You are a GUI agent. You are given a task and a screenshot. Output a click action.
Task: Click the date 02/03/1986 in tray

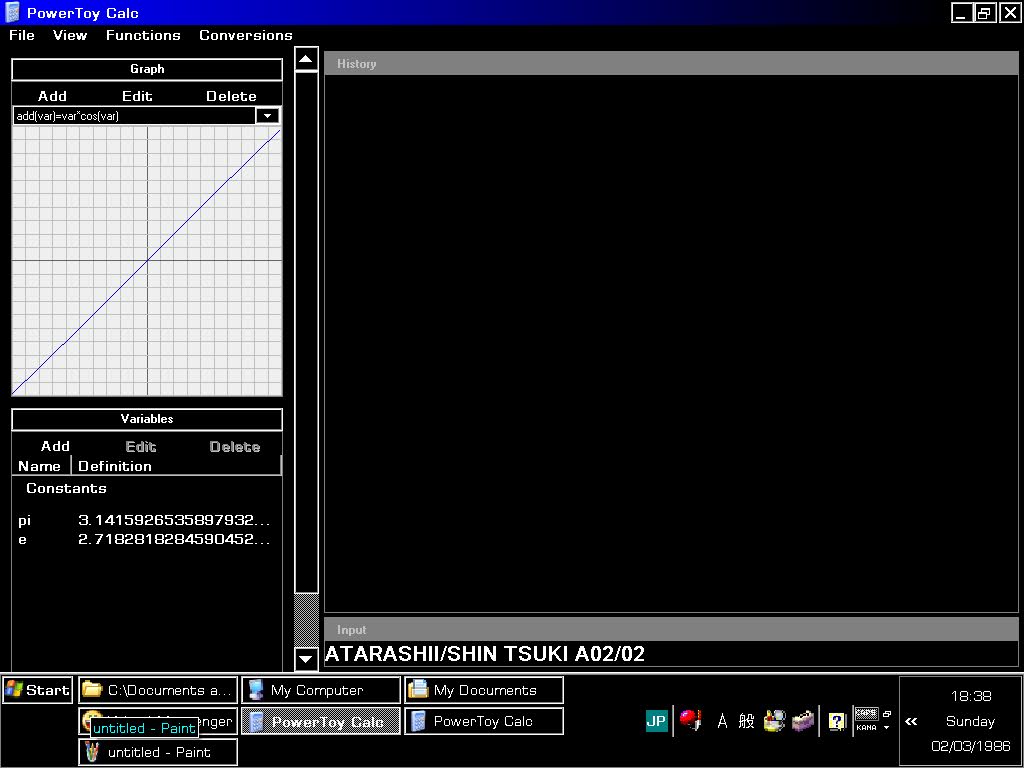click(970, 746)
